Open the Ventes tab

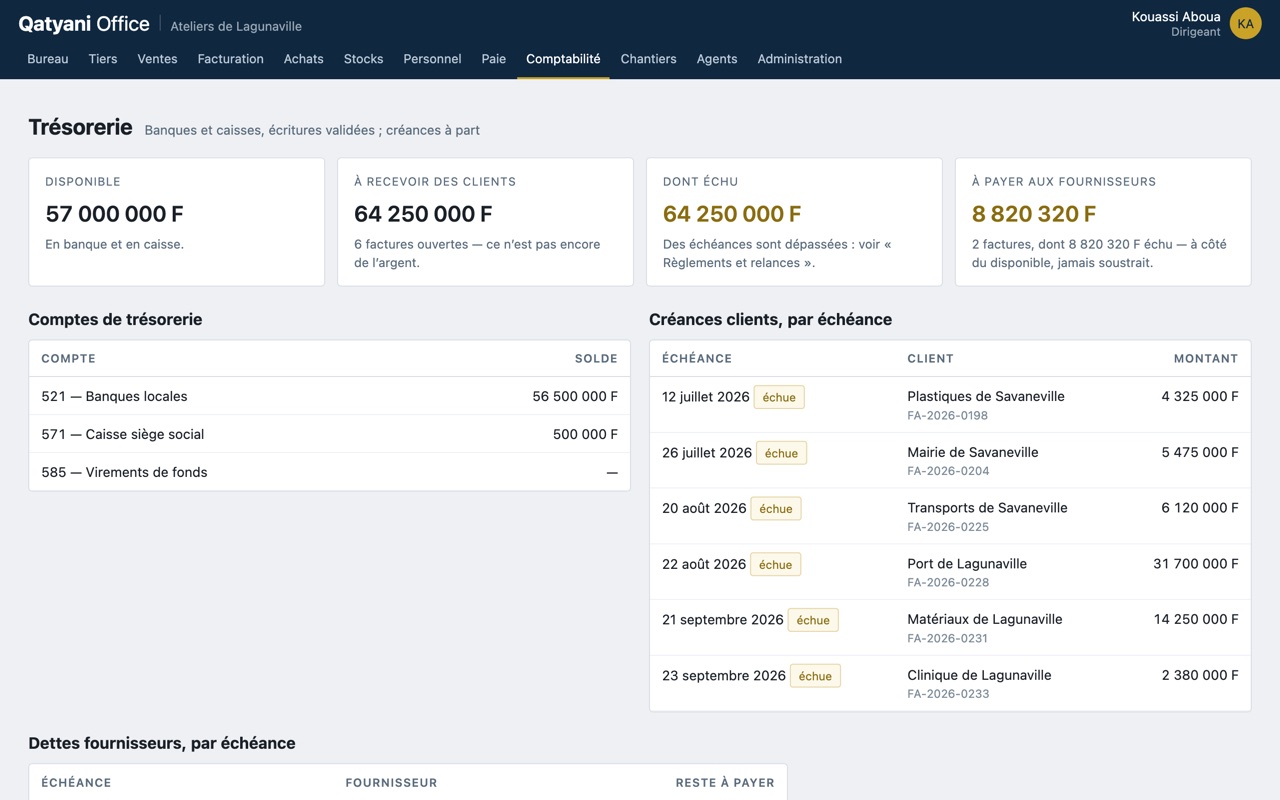[x=157, y=59]
